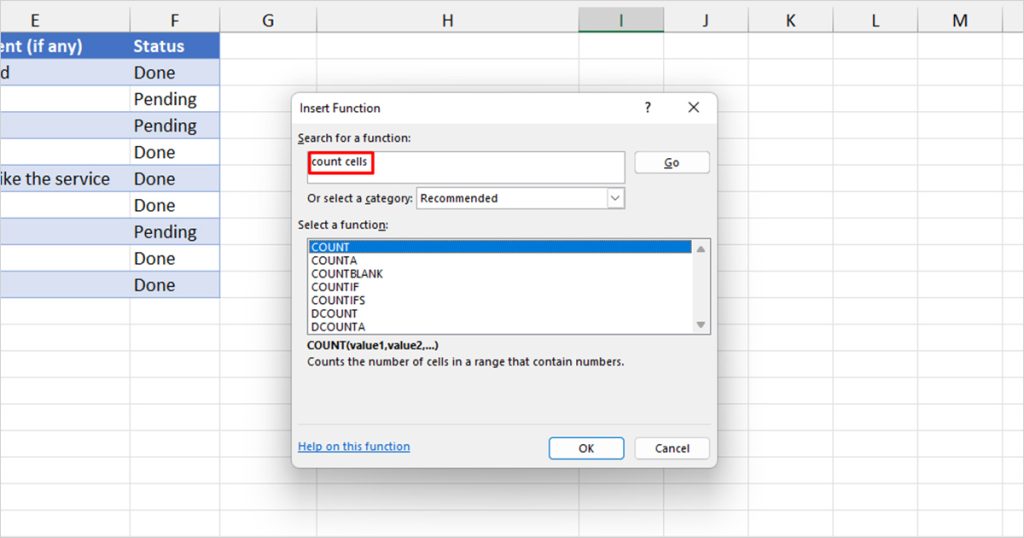Select column F header
Viewport: 1024px width, 538px height.
click(174, 20)
